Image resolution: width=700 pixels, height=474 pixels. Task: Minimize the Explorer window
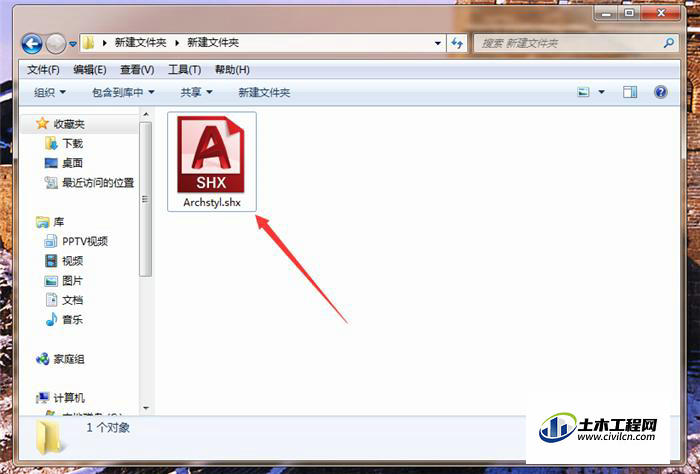606,13
